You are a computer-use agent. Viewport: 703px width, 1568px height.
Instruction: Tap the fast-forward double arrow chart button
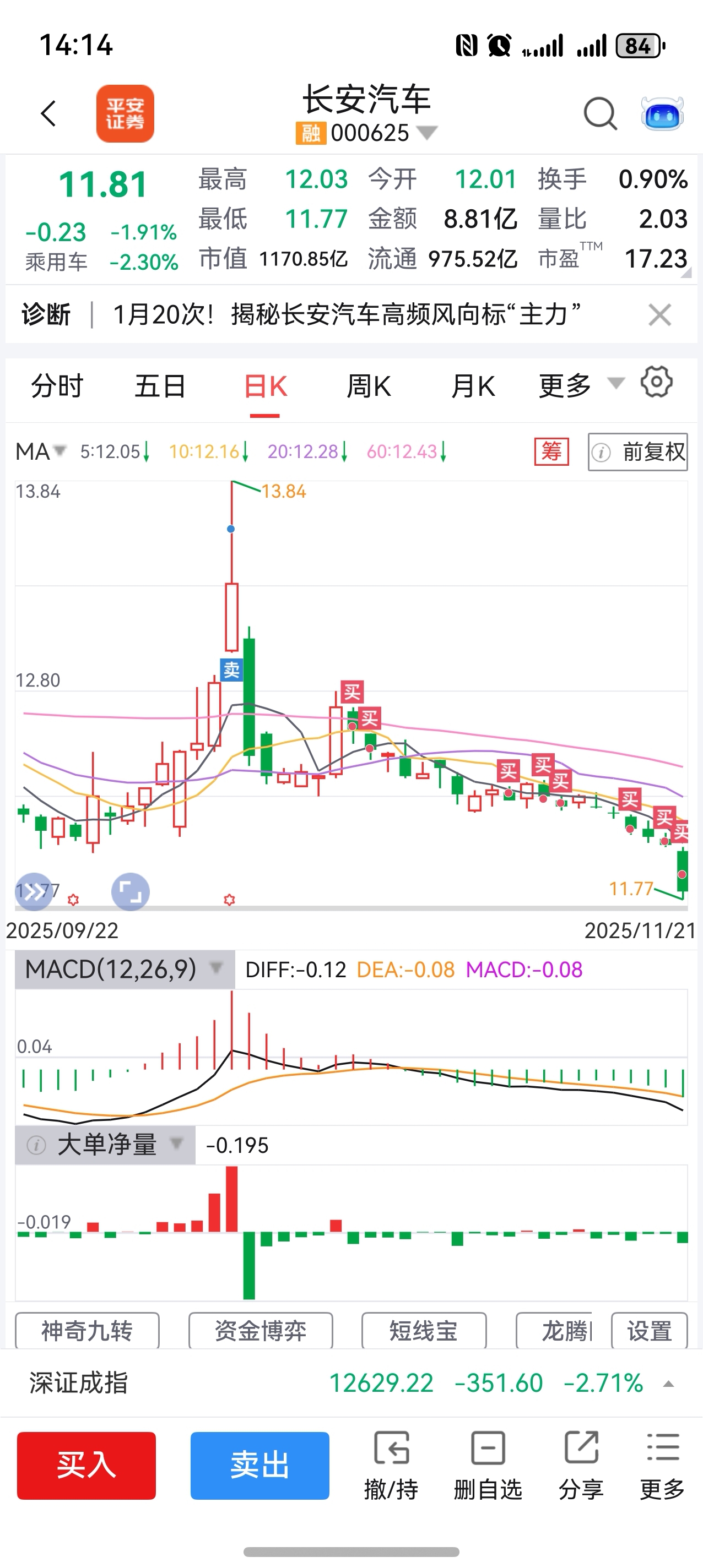click(x=34, y=892)
